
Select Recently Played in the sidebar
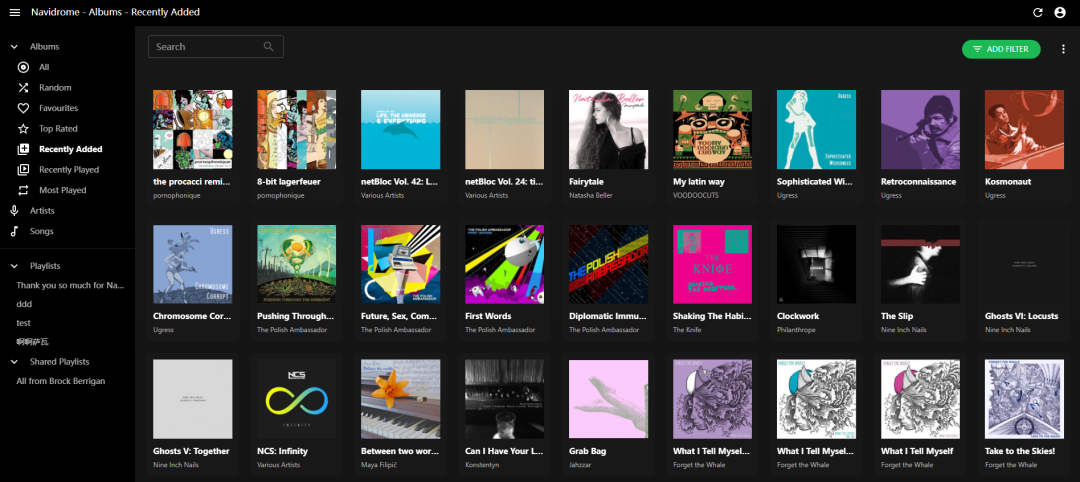point(69,169)
